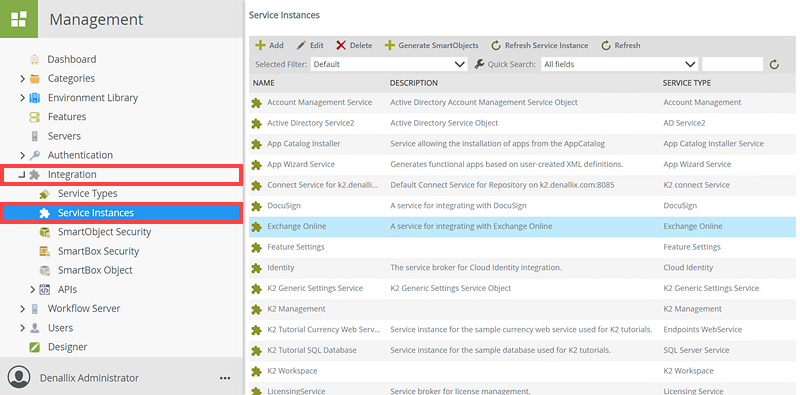Screen dimensions: 800x395
Task: Click the Environment Library icon
Action: coord(35,97)
